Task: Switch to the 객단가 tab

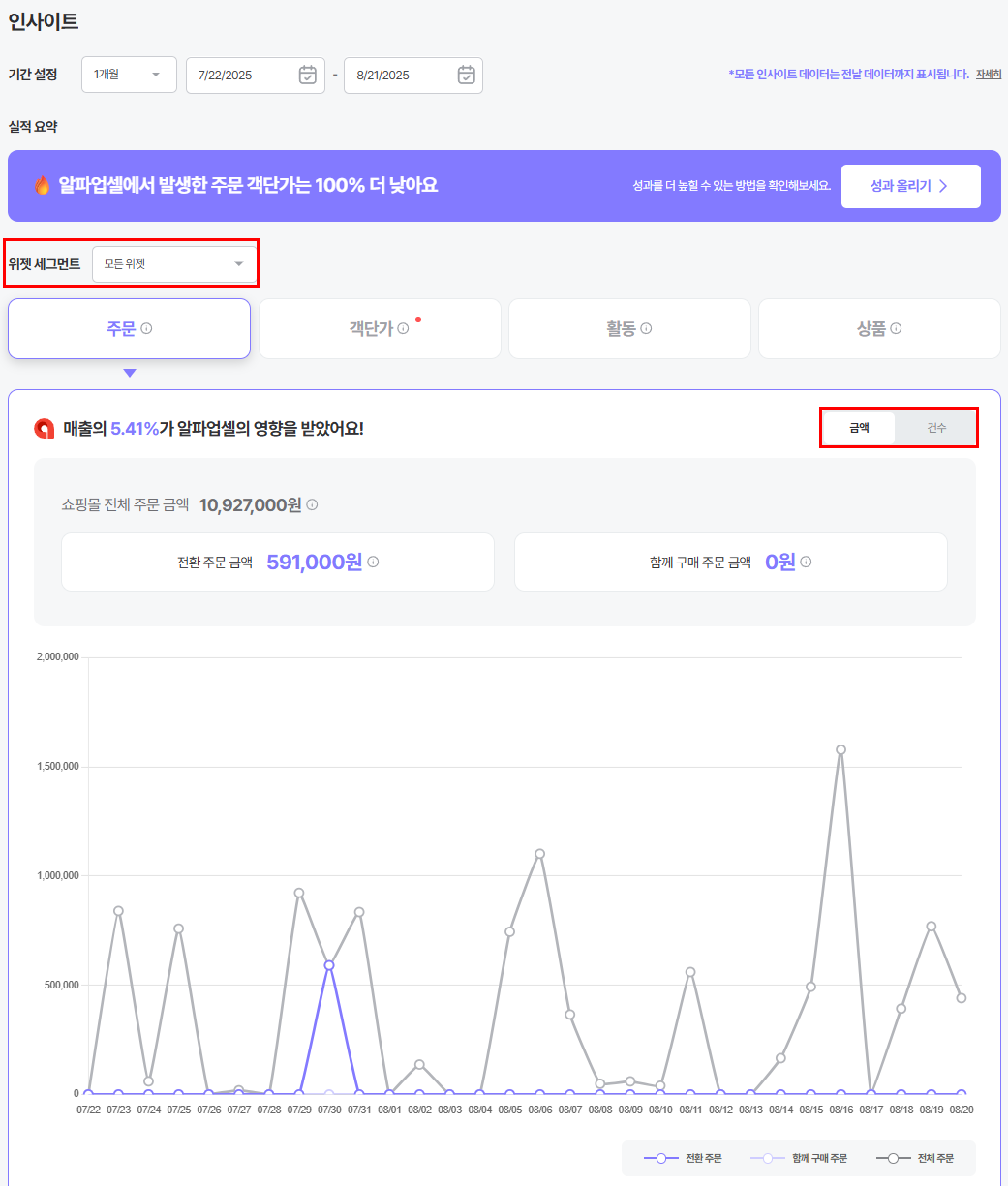Action: coord(380,328)
